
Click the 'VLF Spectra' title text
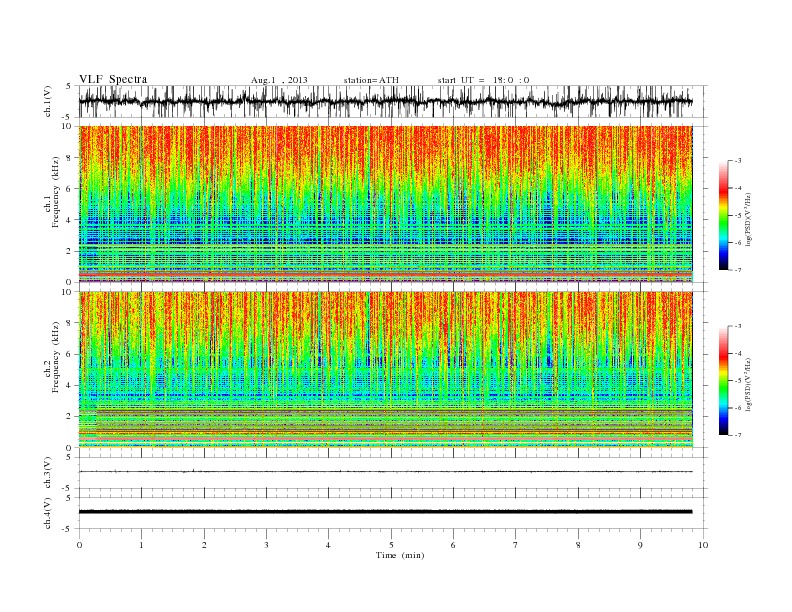click(113, 79)
